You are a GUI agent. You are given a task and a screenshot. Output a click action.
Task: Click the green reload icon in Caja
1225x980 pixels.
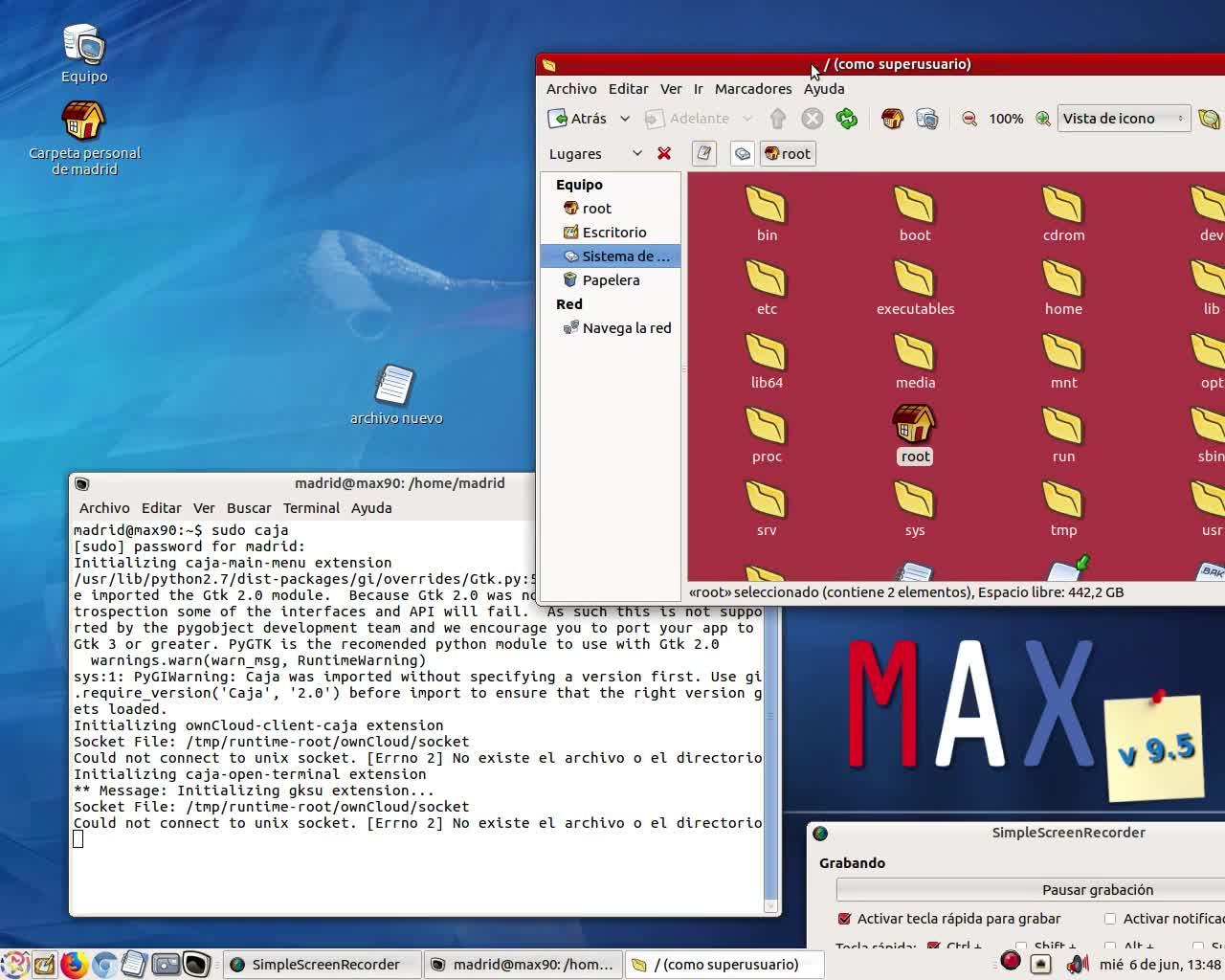[x=847, y=119]
